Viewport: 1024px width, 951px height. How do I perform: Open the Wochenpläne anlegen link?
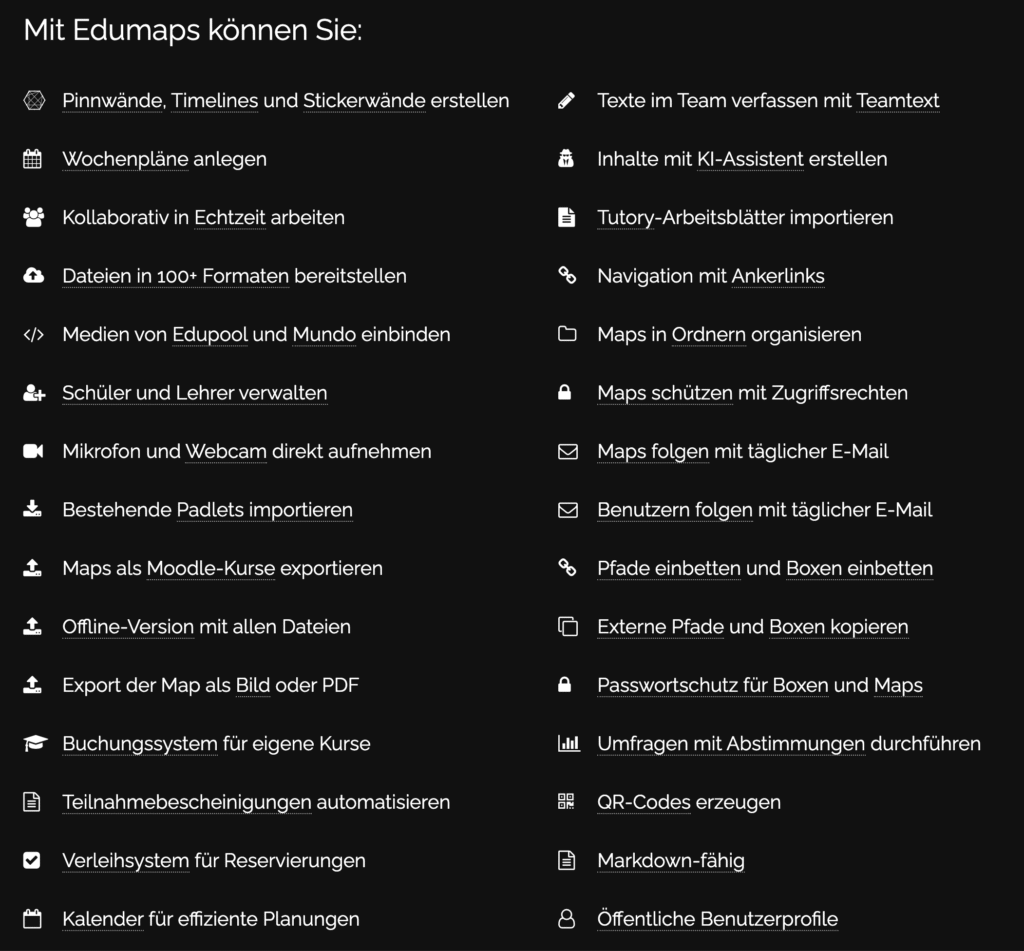click(165, 159)
